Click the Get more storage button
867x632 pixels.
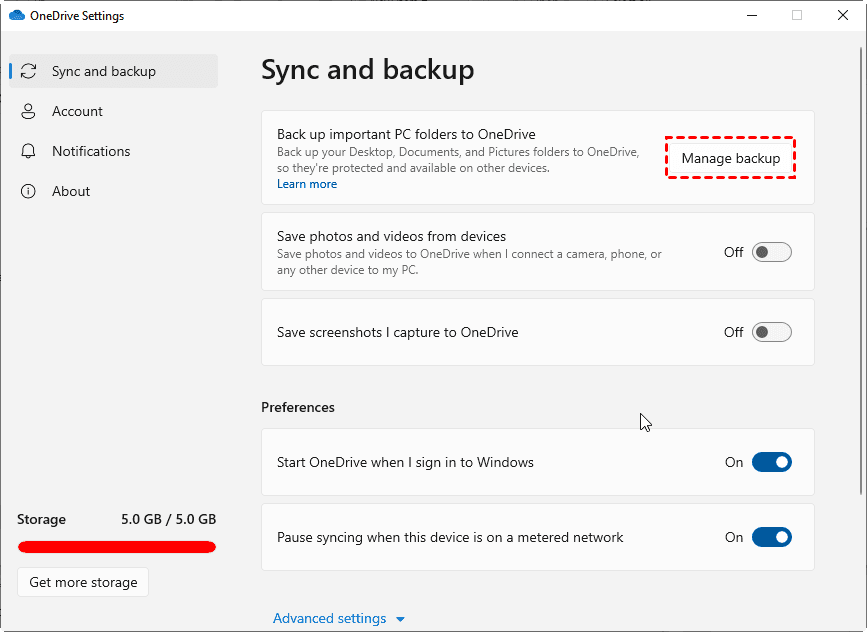pyautogui.click(x=82, y=581)
